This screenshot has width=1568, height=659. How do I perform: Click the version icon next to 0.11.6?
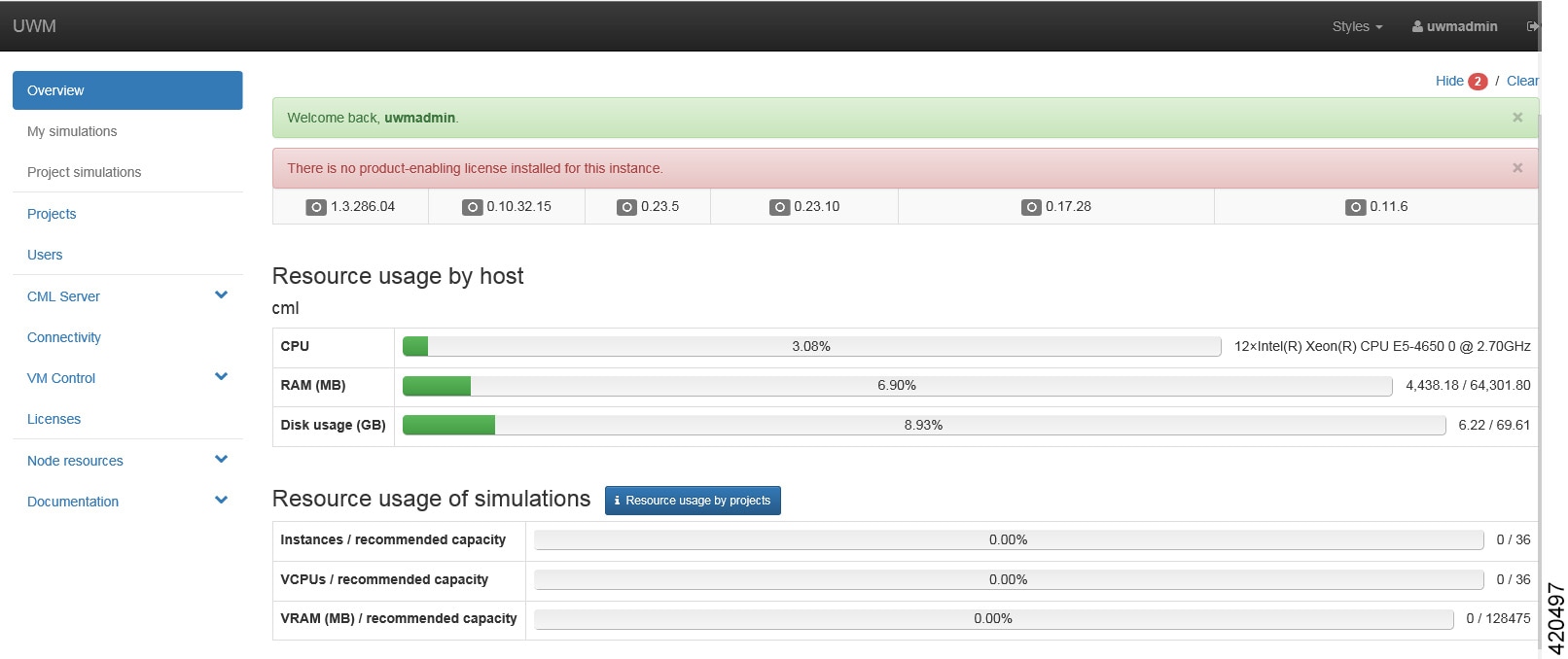(x=1355, y=207)
